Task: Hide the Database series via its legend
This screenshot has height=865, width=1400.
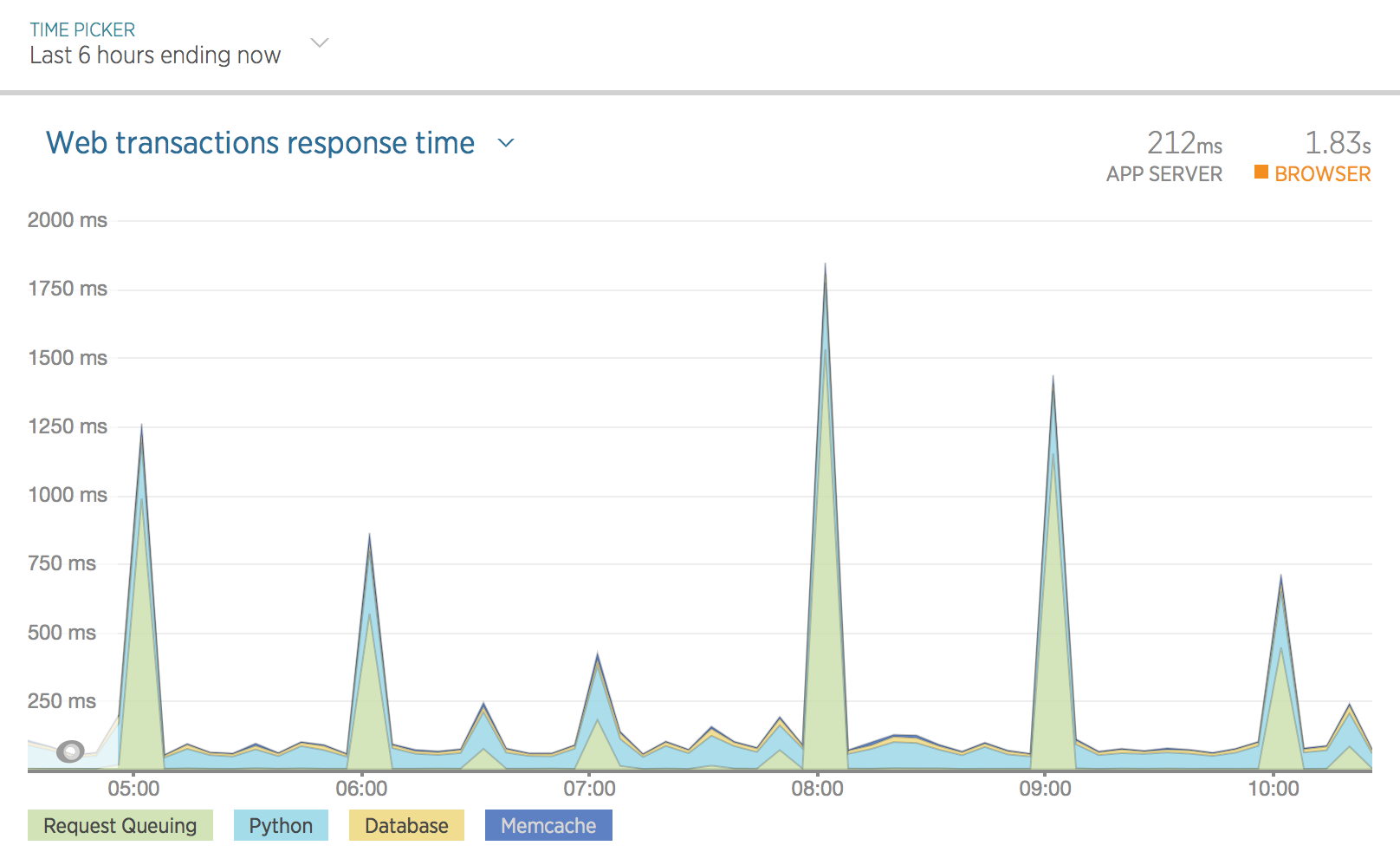Action: point(406,825)
